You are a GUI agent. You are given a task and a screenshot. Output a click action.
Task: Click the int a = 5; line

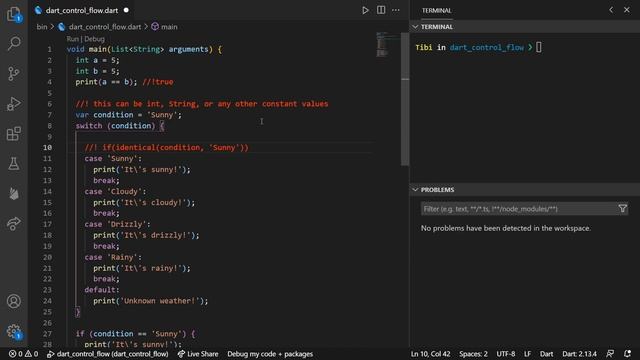(x=98, y=60)
